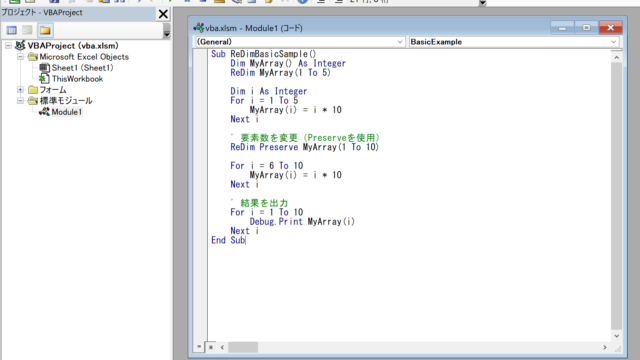Maximize the Module1 code window

pyautogui.click(x=586, y=28)
